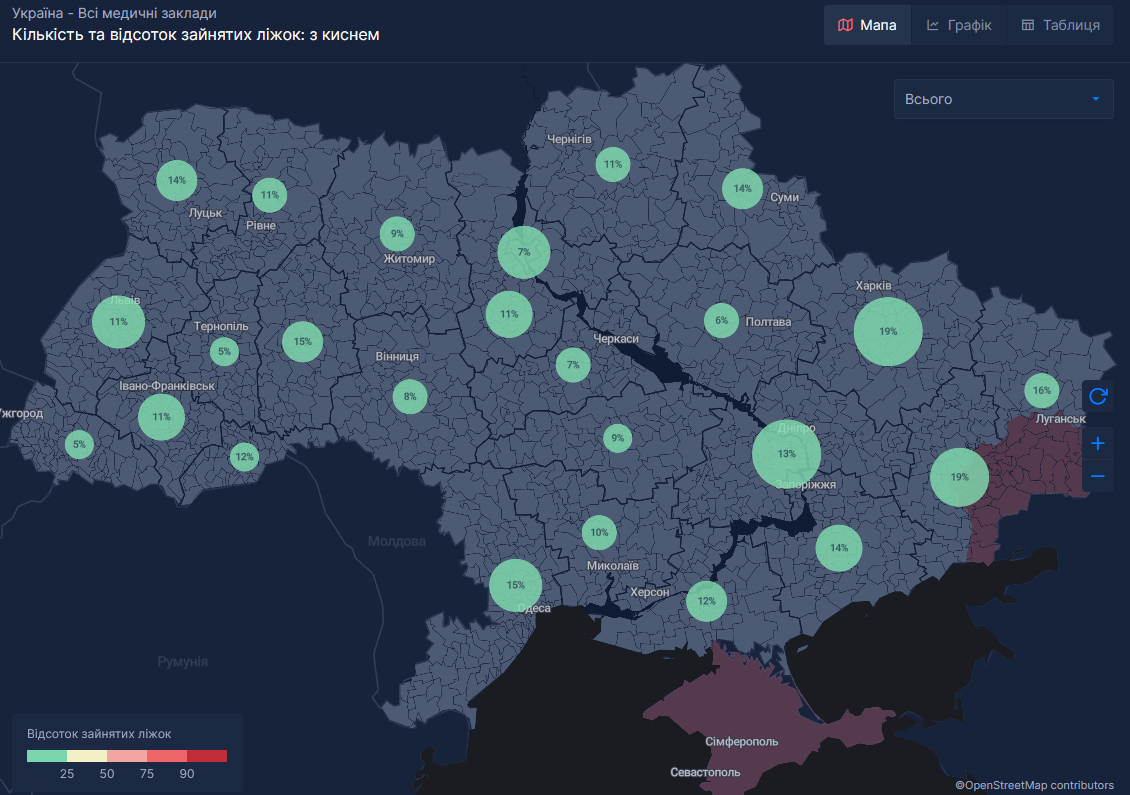
Task: Select the 11% bubble near Рівне
Action: click(x=270, y=195)
